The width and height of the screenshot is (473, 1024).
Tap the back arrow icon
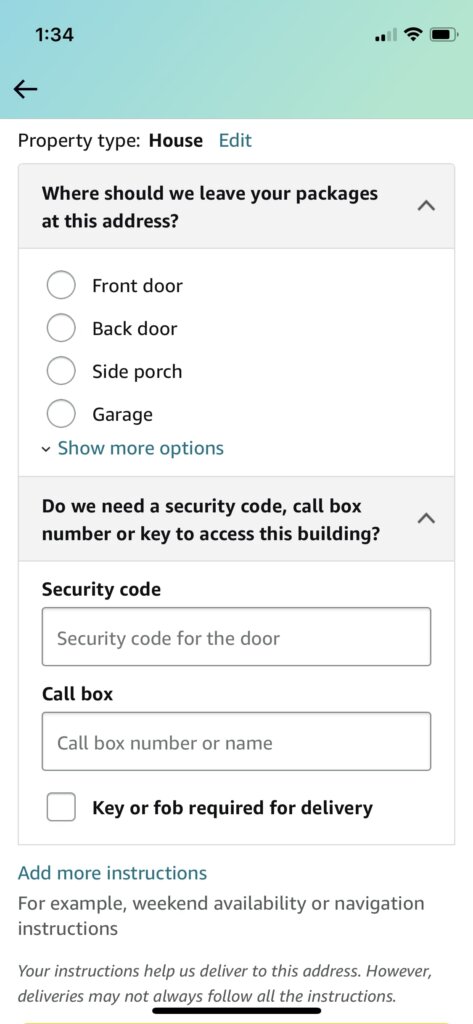coord(25,89)
